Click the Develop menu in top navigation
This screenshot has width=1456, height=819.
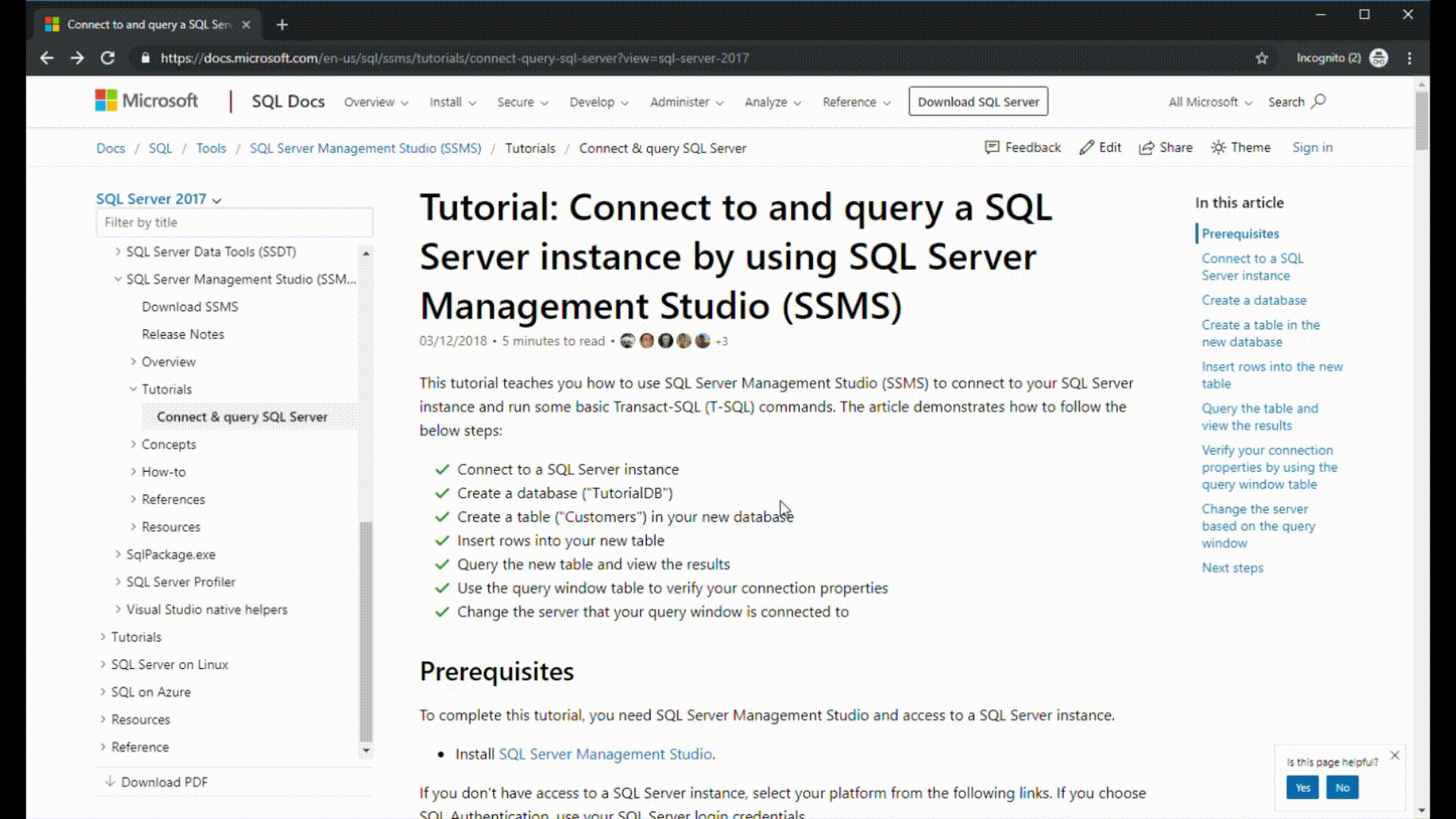click(x=591, y=101)
